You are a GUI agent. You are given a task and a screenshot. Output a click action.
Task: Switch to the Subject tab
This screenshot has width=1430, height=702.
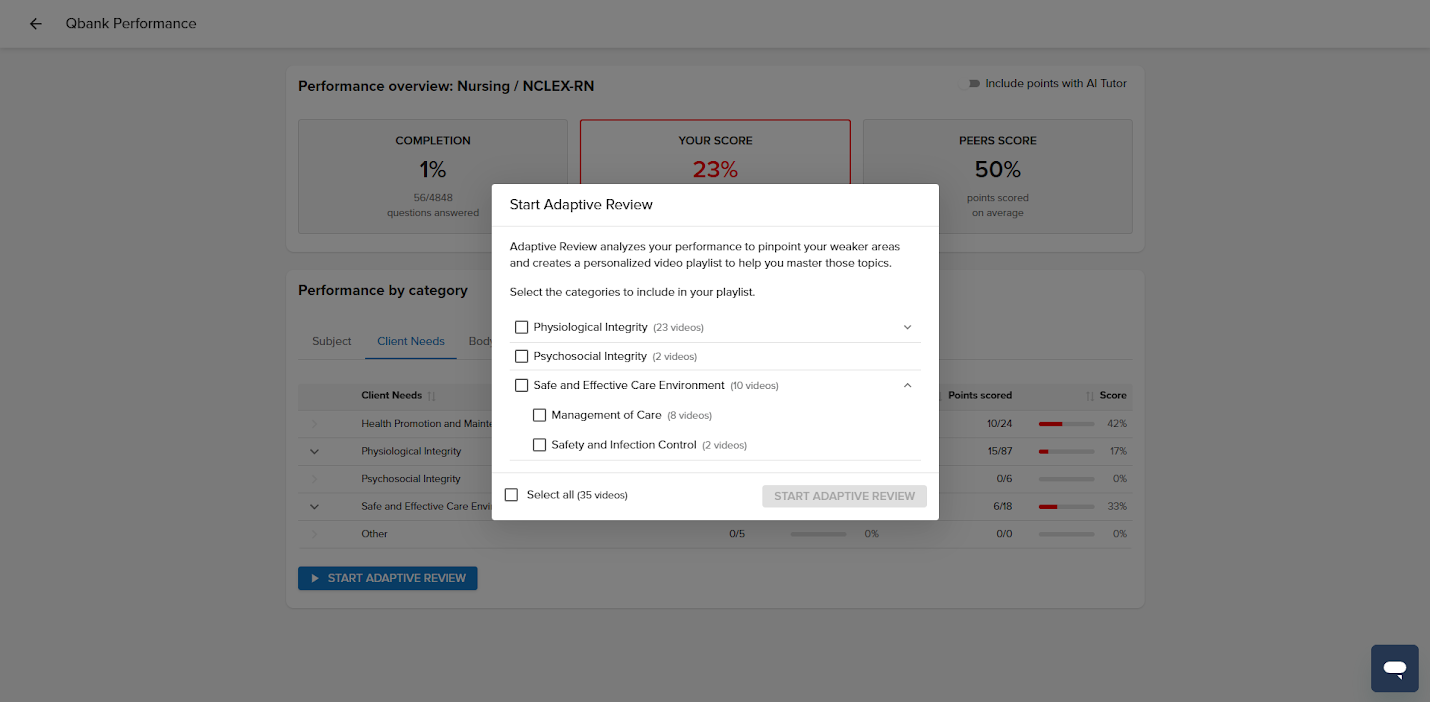tap(331, 341)
